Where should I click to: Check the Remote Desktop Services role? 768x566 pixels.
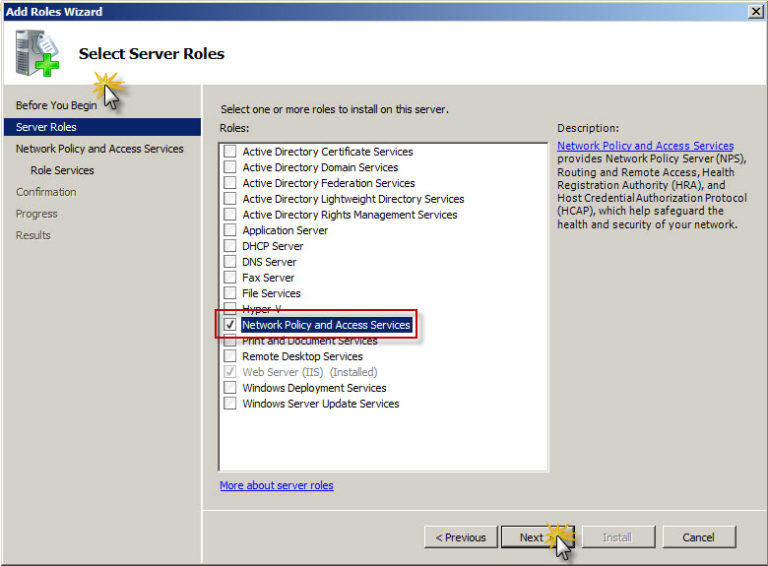click(230, 356)
